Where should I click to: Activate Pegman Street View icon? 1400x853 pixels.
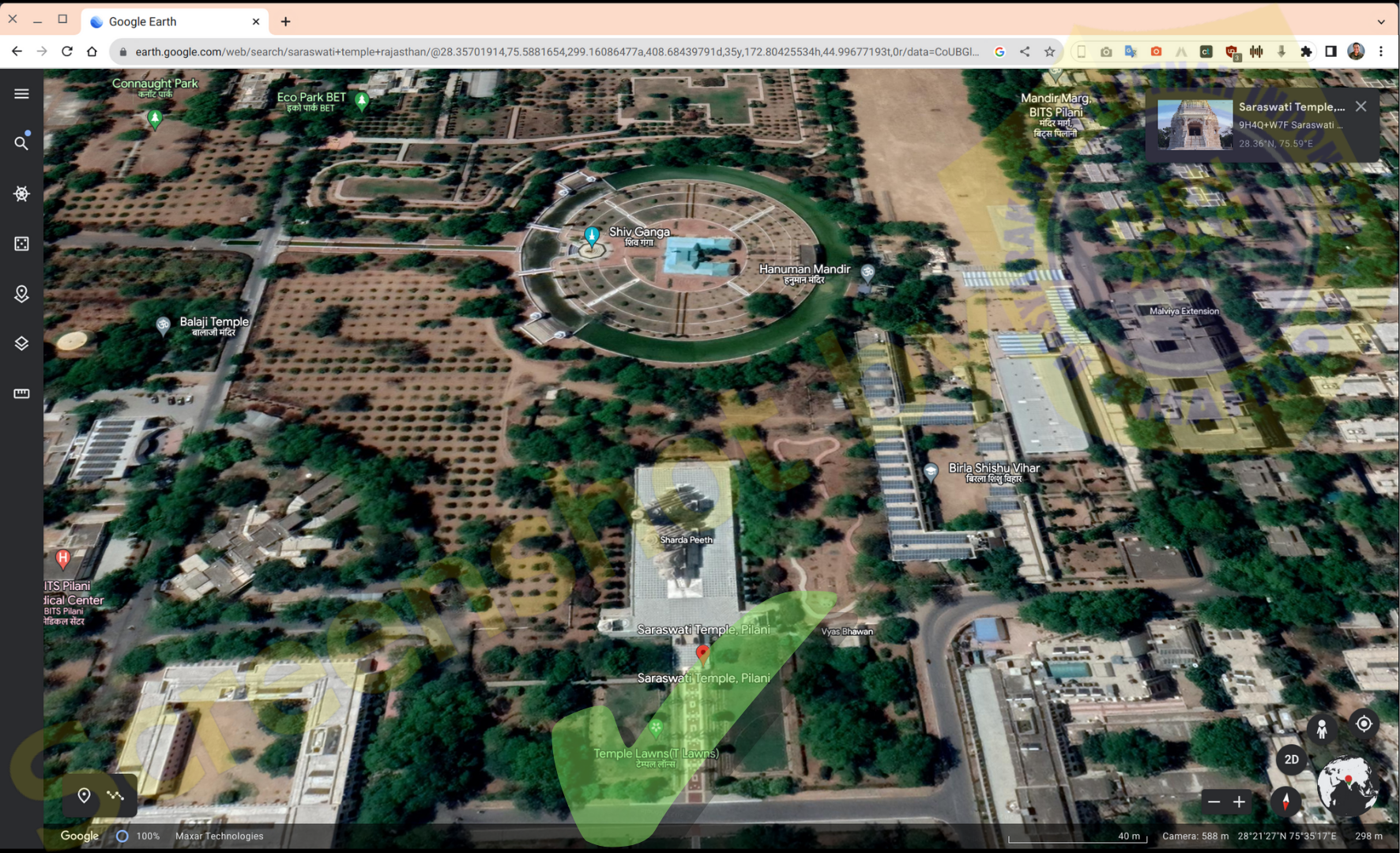pyautogui.click(x=1322, y=728)
